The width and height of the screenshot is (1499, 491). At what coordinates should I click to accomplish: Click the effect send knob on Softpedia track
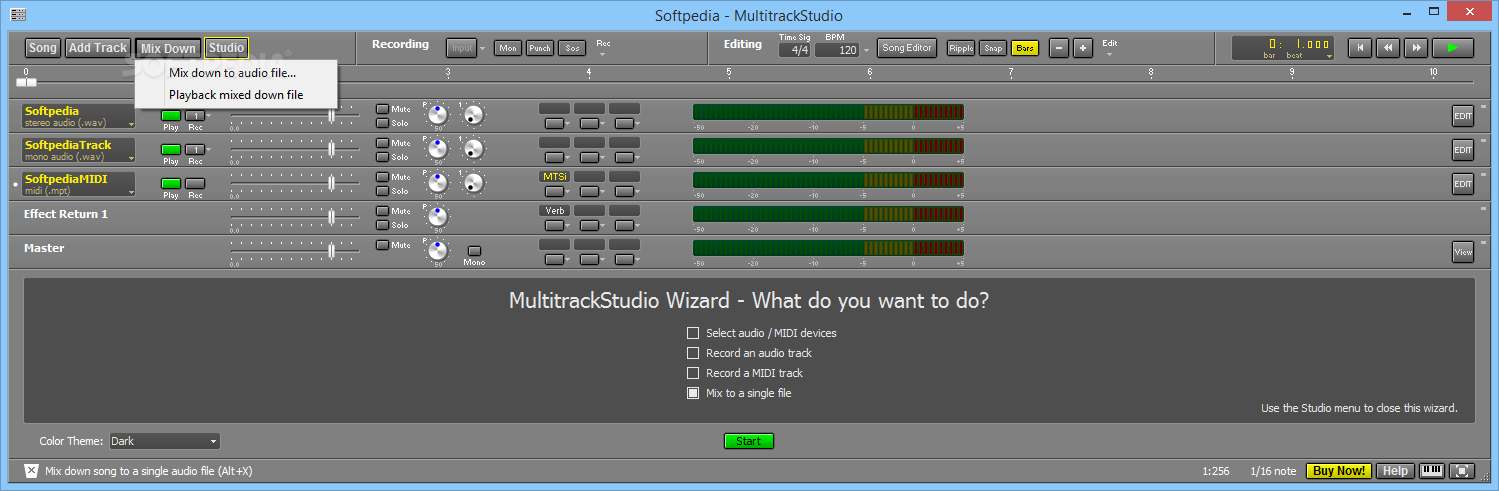pos(474,115)
